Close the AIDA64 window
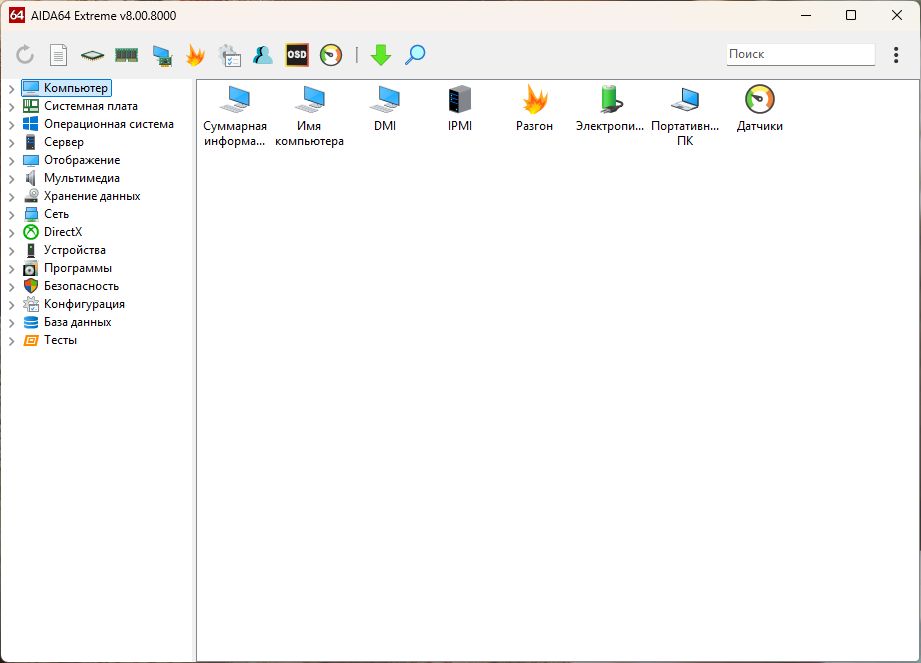The width and height of the screenshot is (921, 663). tap(896, 15)
